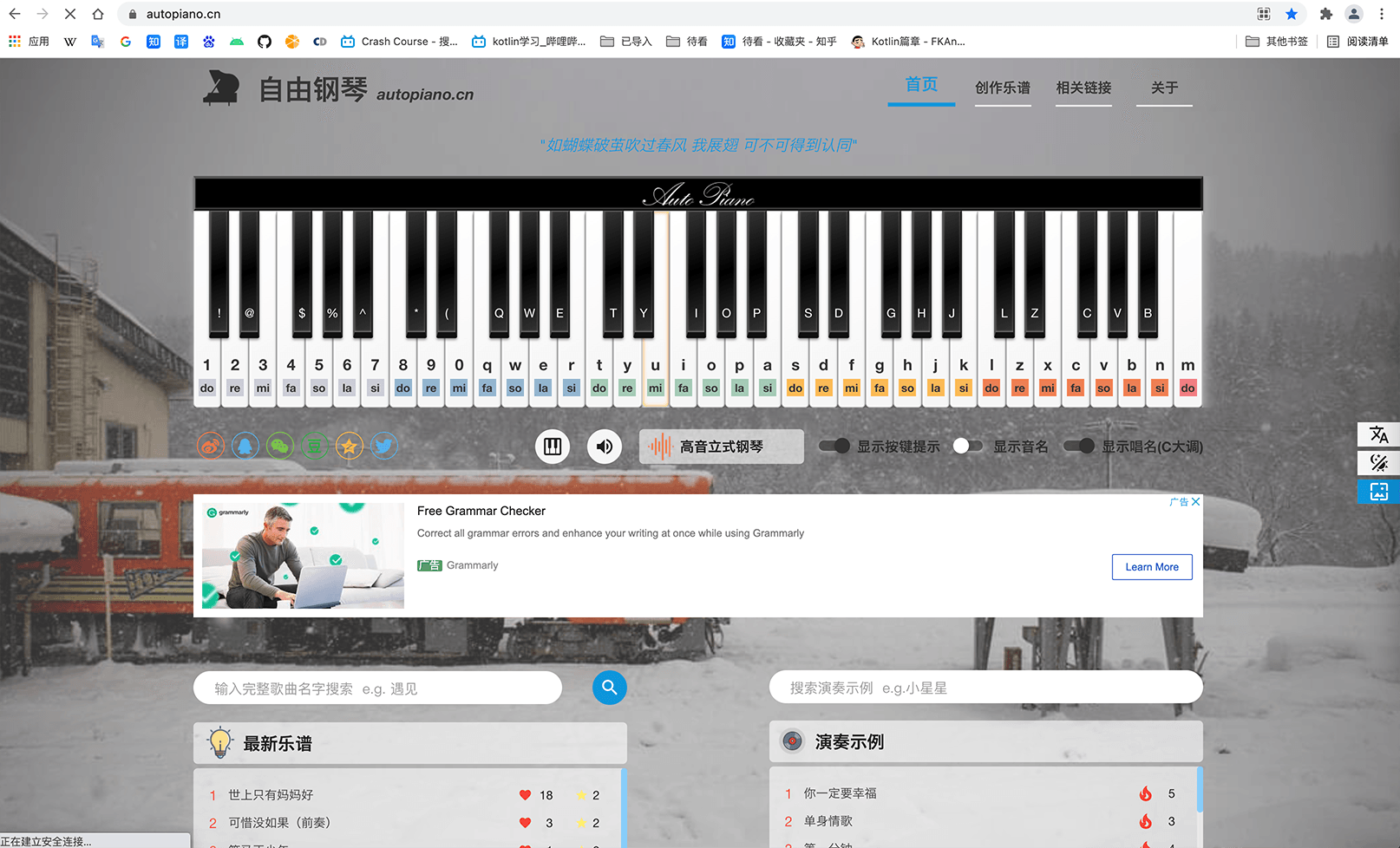The width and height of the screenshot is (1400, 848).
Task: Click the browser home icon
Action: point(98,14)
